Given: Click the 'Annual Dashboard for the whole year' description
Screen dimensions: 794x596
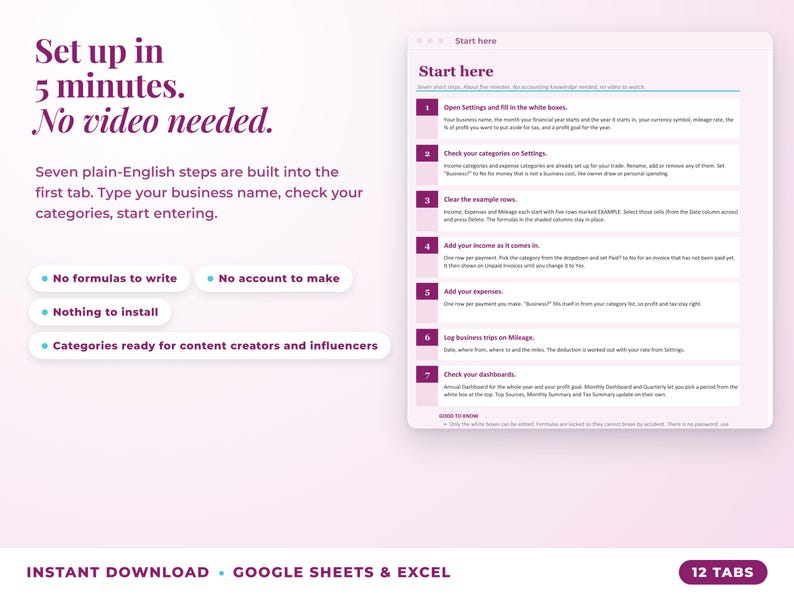Looking at the screenshot, I should 590,390.
